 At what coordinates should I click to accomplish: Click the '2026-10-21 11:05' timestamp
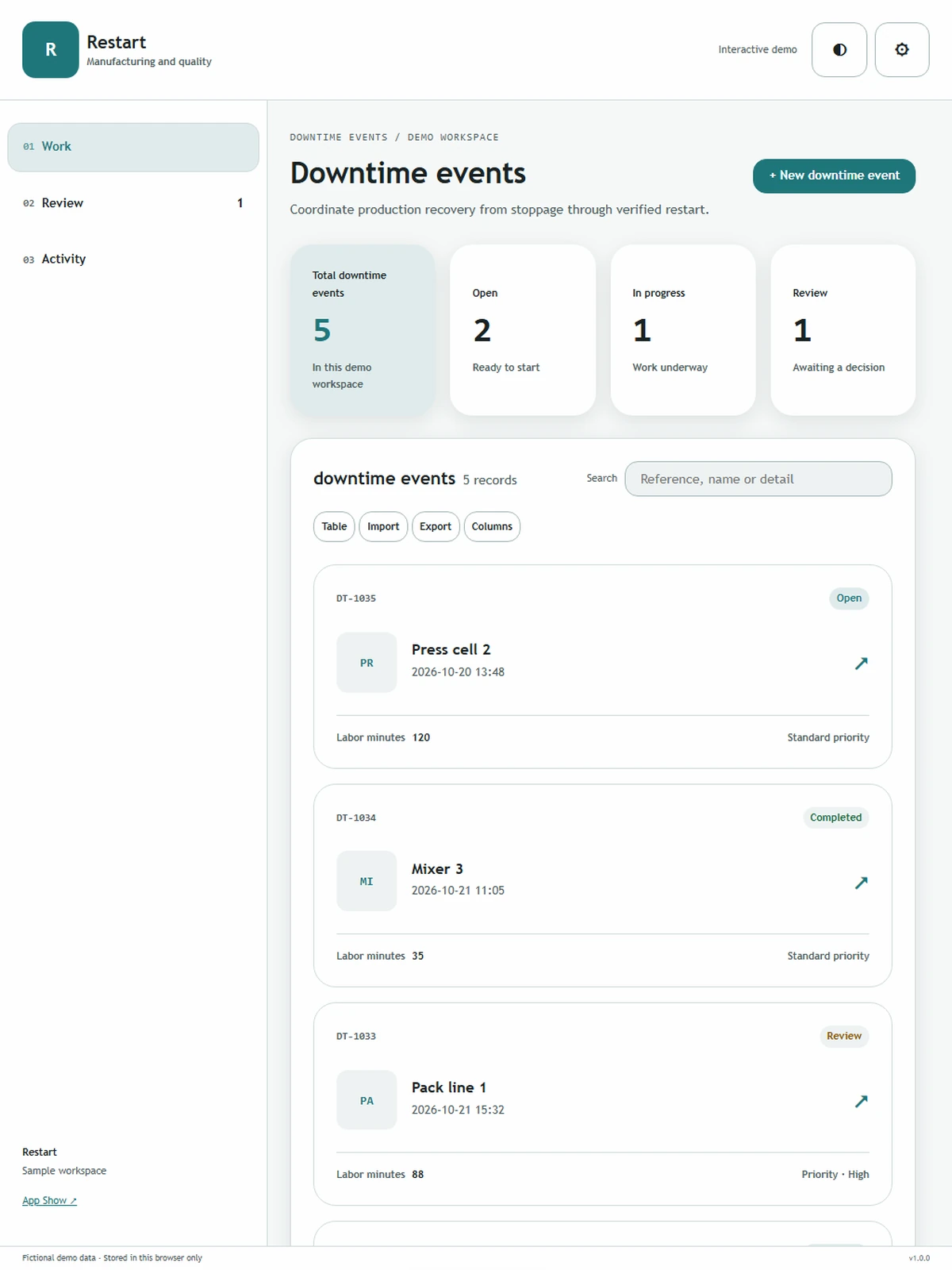tap(458, 891)
